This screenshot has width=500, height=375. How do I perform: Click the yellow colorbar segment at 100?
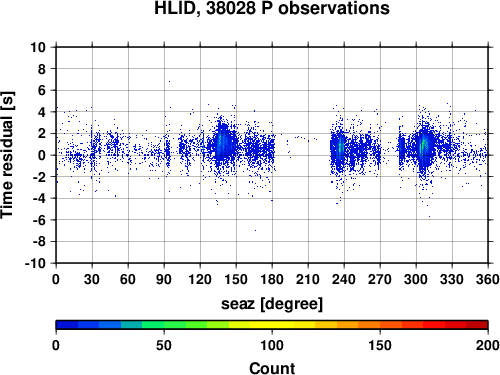[x=272, y=325]
